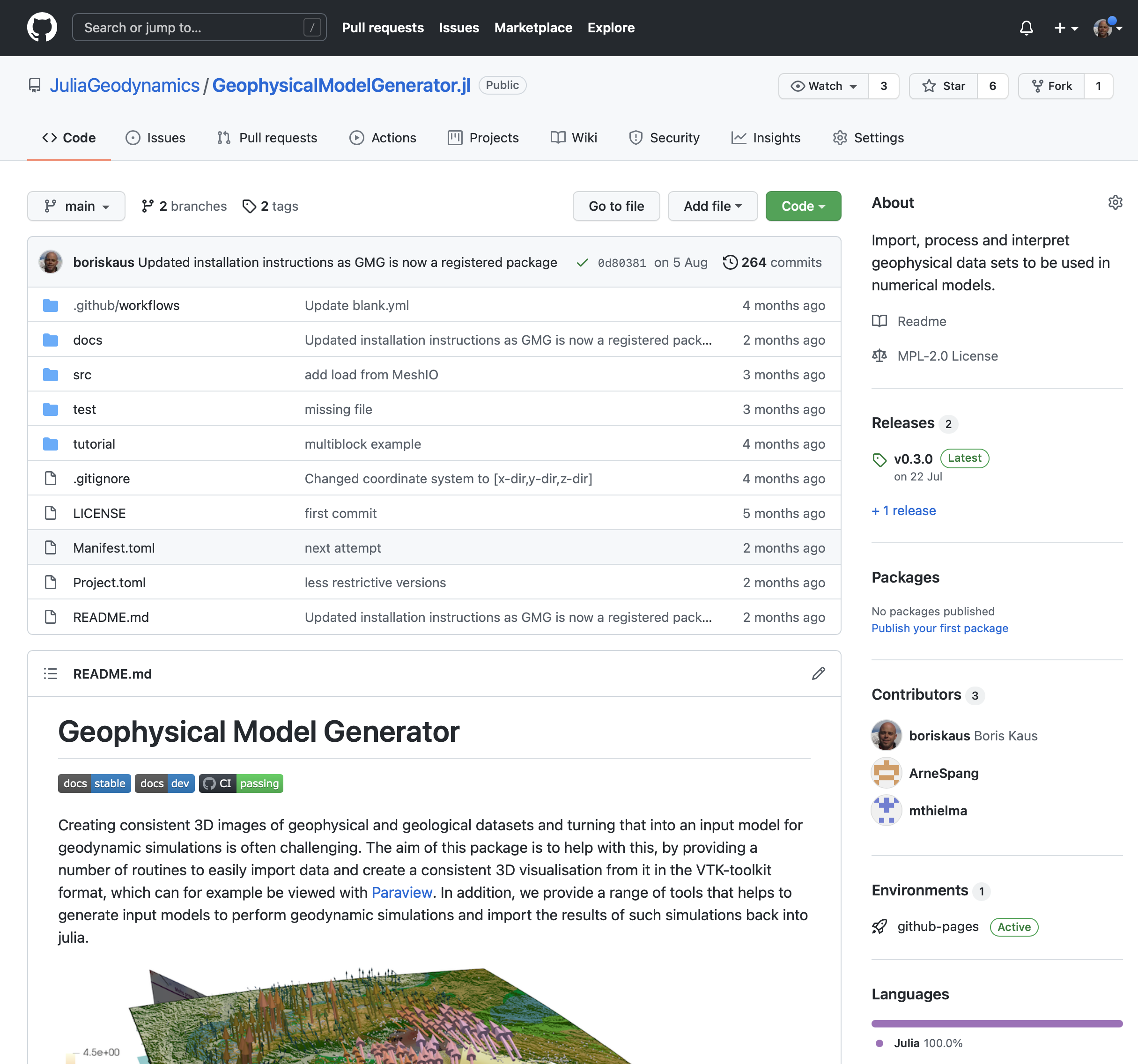Image resolution: width=1138 pixels, height=1064 pixels.
Task: Click the Manifest.toml file icon
Action: tap(51, 548)
